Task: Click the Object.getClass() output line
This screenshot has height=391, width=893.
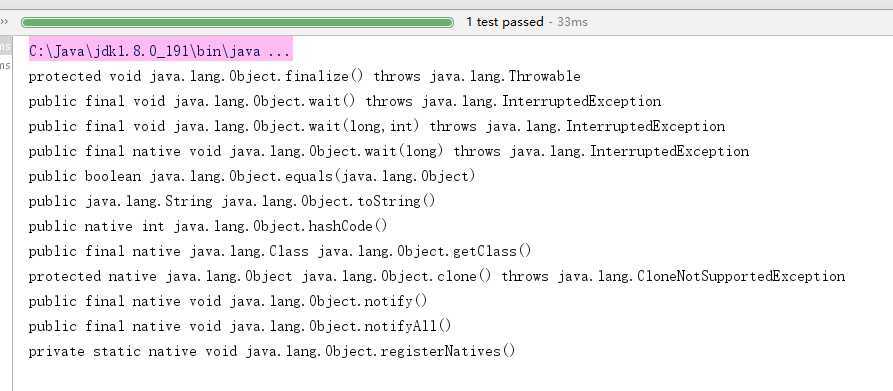Action: point(280,252)
